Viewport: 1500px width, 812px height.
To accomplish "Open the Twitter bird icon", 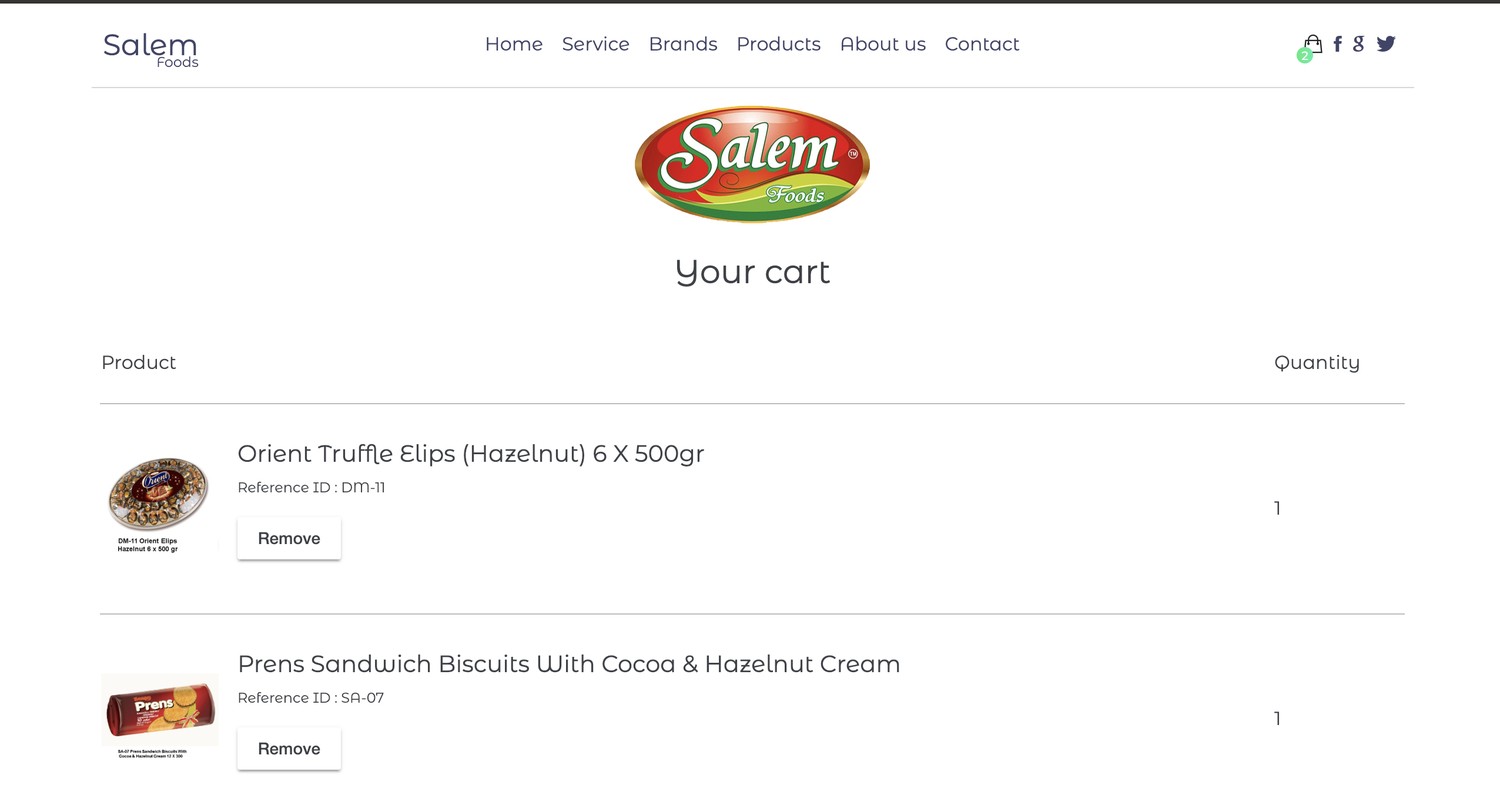I will (1386, 44).
